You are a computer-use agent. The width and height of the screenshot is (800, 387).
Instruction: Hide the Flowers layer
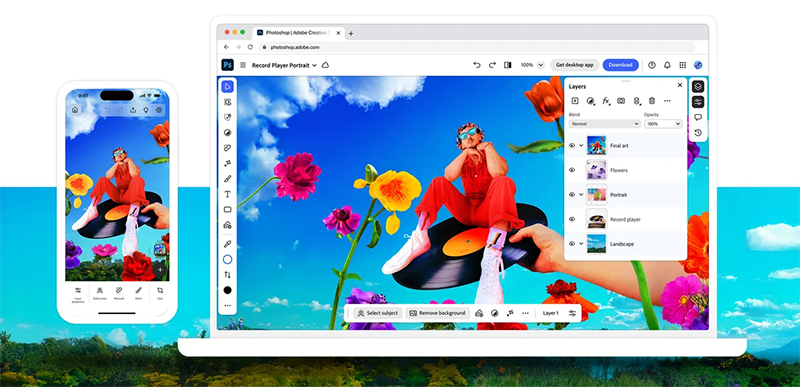[x=572, y=170]
